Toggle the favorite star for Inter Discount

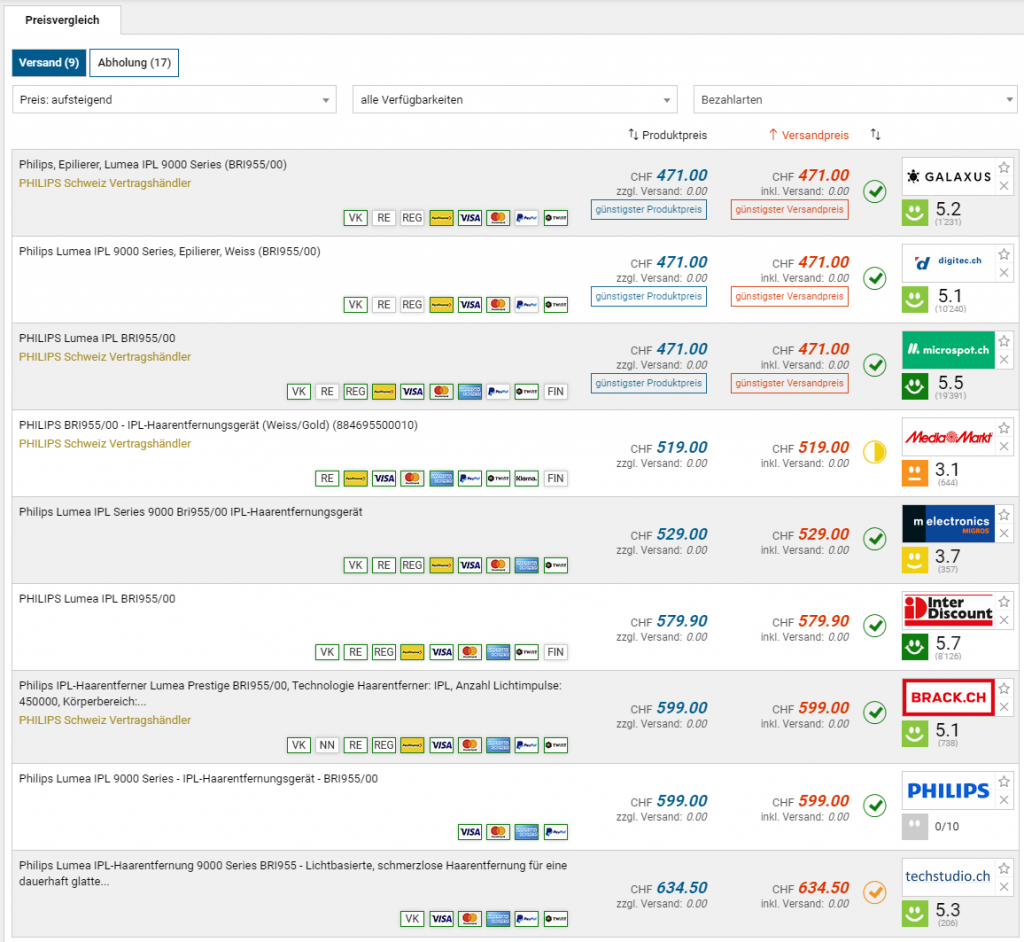[x=1004, y=601]
